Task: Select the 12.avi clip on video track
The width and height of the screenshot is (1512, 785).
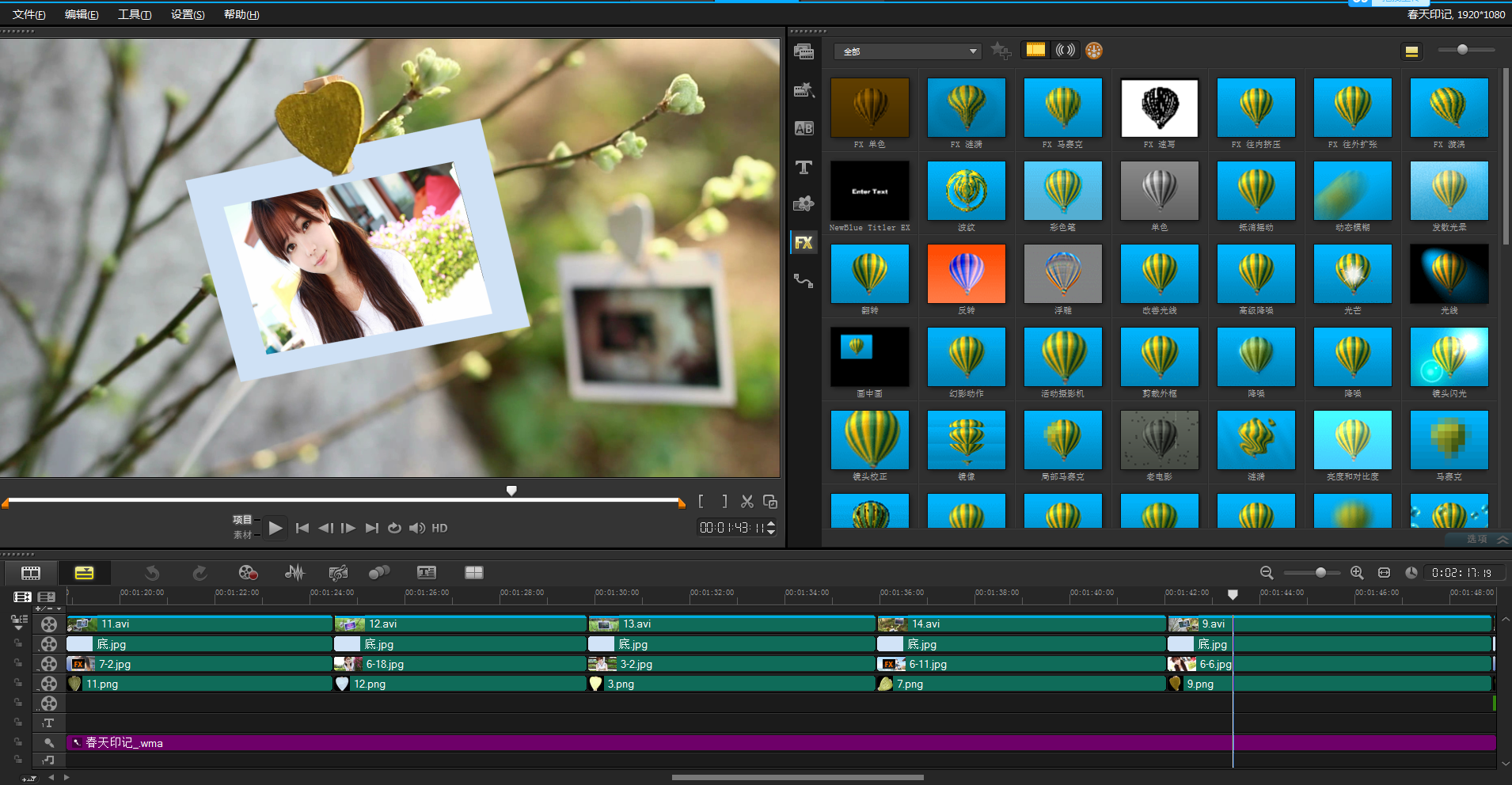Action: point(460,624)
